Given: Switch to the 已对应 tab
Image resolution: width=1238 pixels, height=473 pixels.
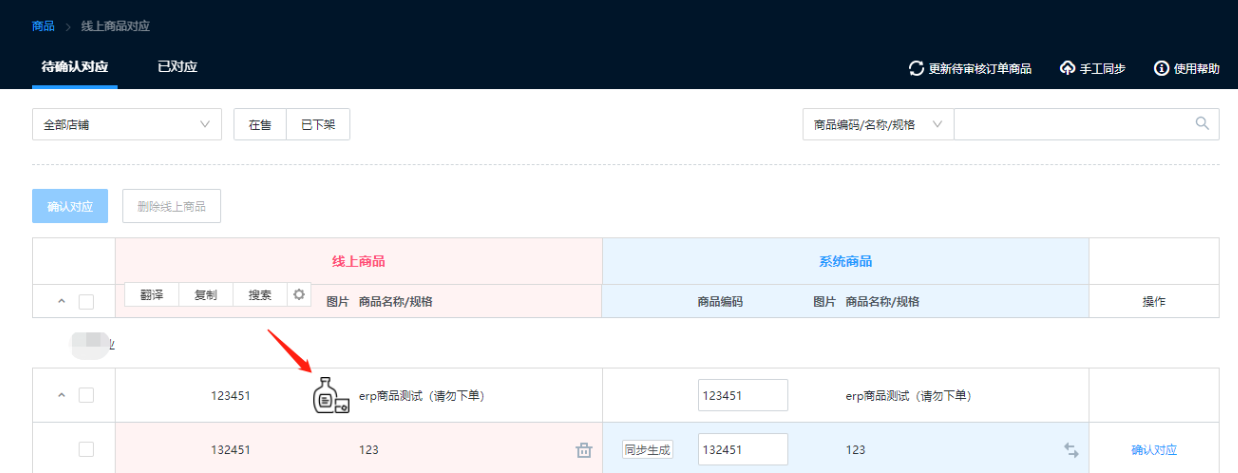Looking at the screenshot, I should pyautogui.click(x=177, y=67).
